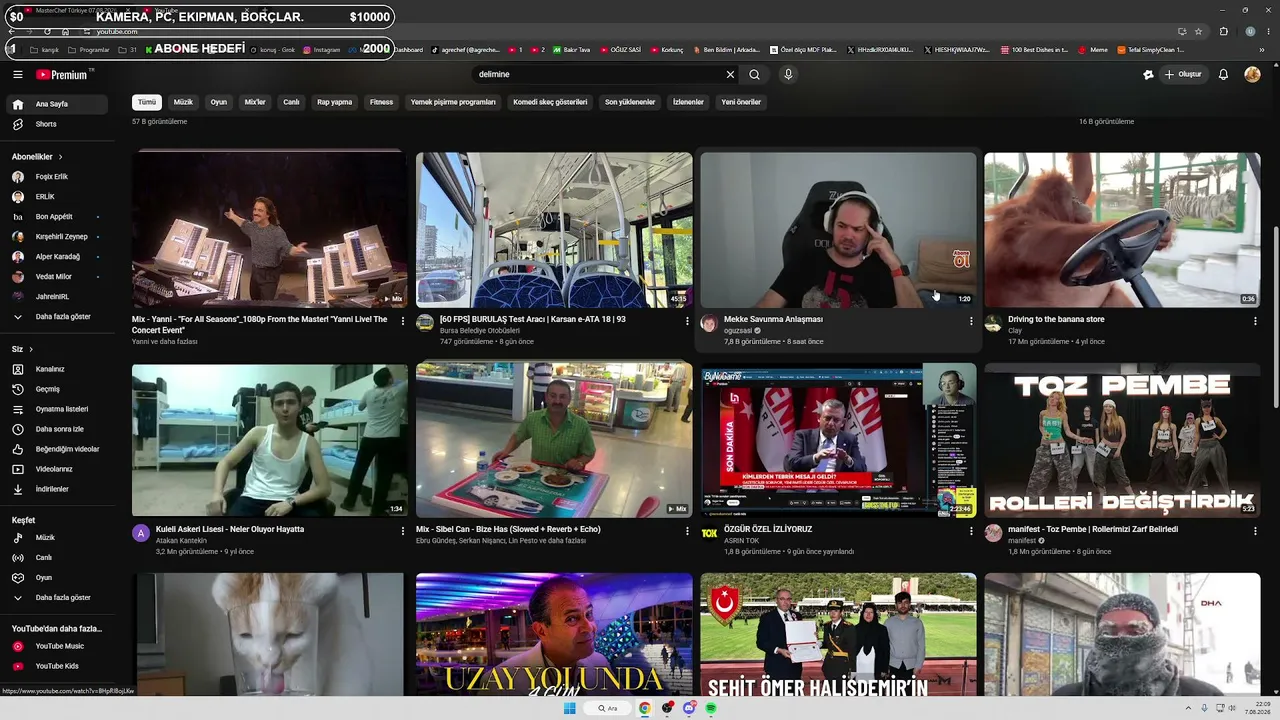Open İndirilenler downloads
Viewport: 1280px width, 720px height.
(x=57, y=489)
